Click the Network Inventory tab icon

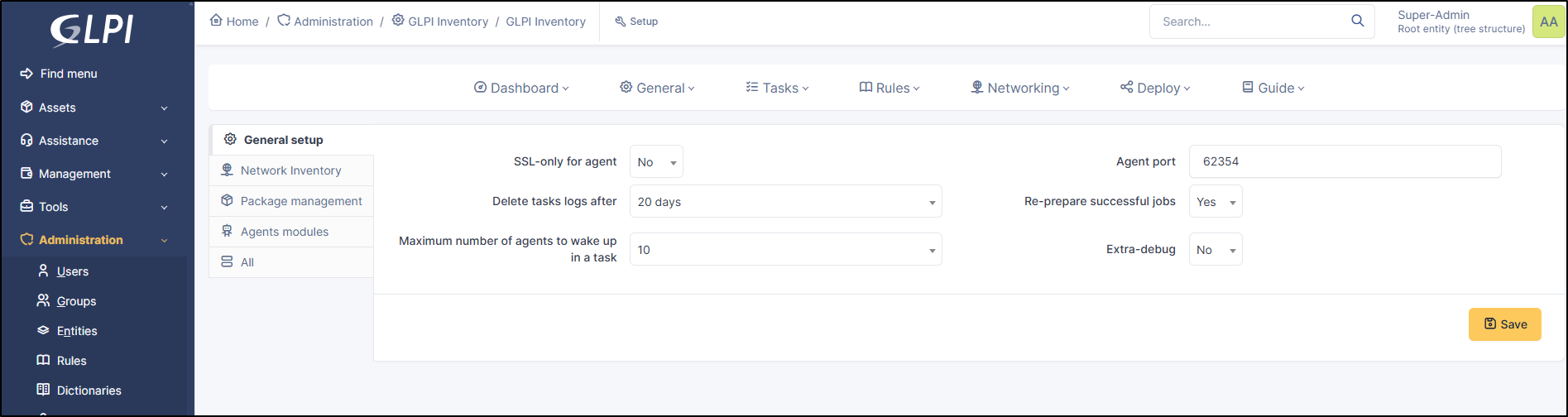pos(227,170)
